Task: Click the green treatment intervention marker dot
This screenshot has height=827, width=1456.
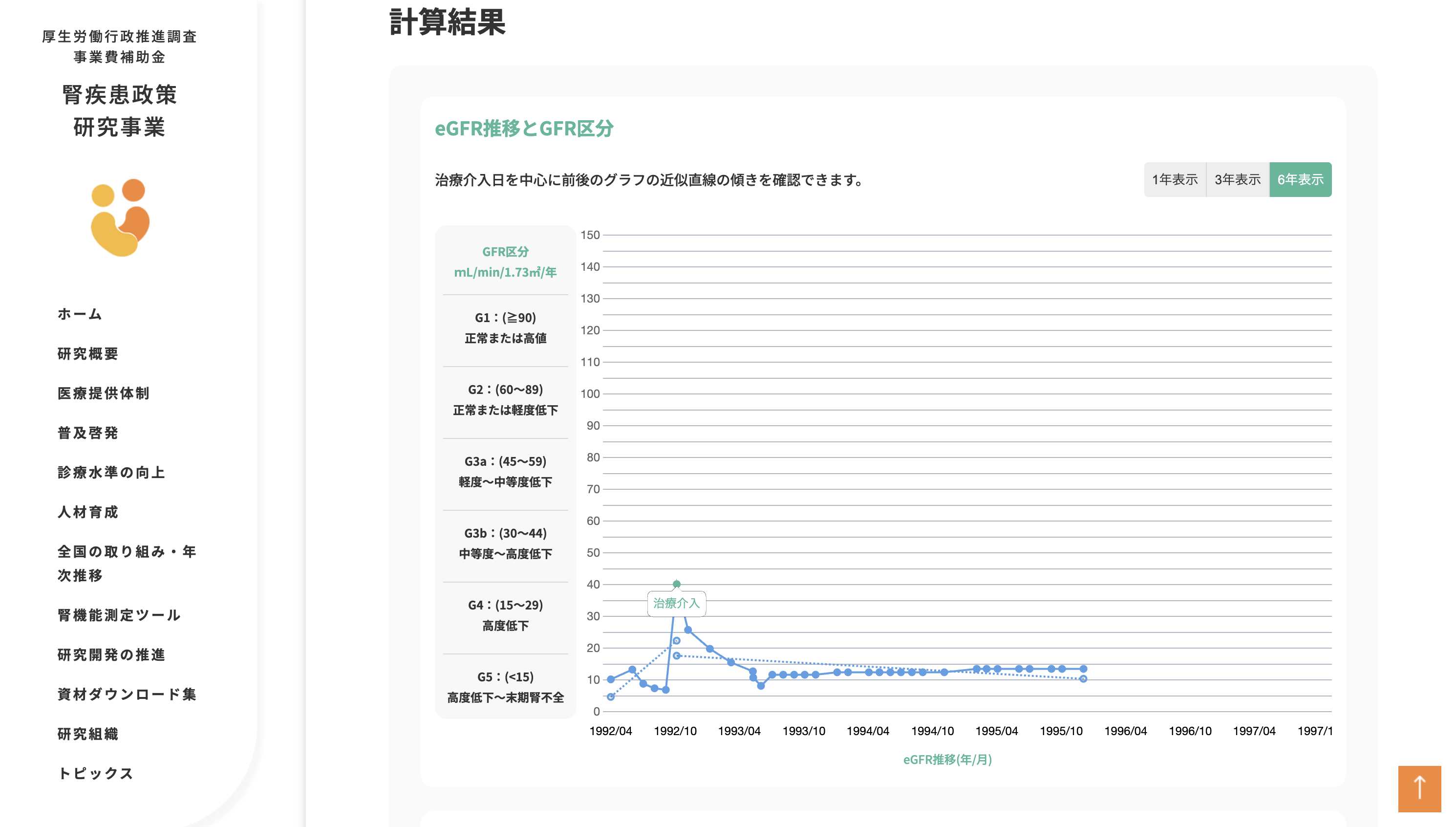Action: click(676, 584)
